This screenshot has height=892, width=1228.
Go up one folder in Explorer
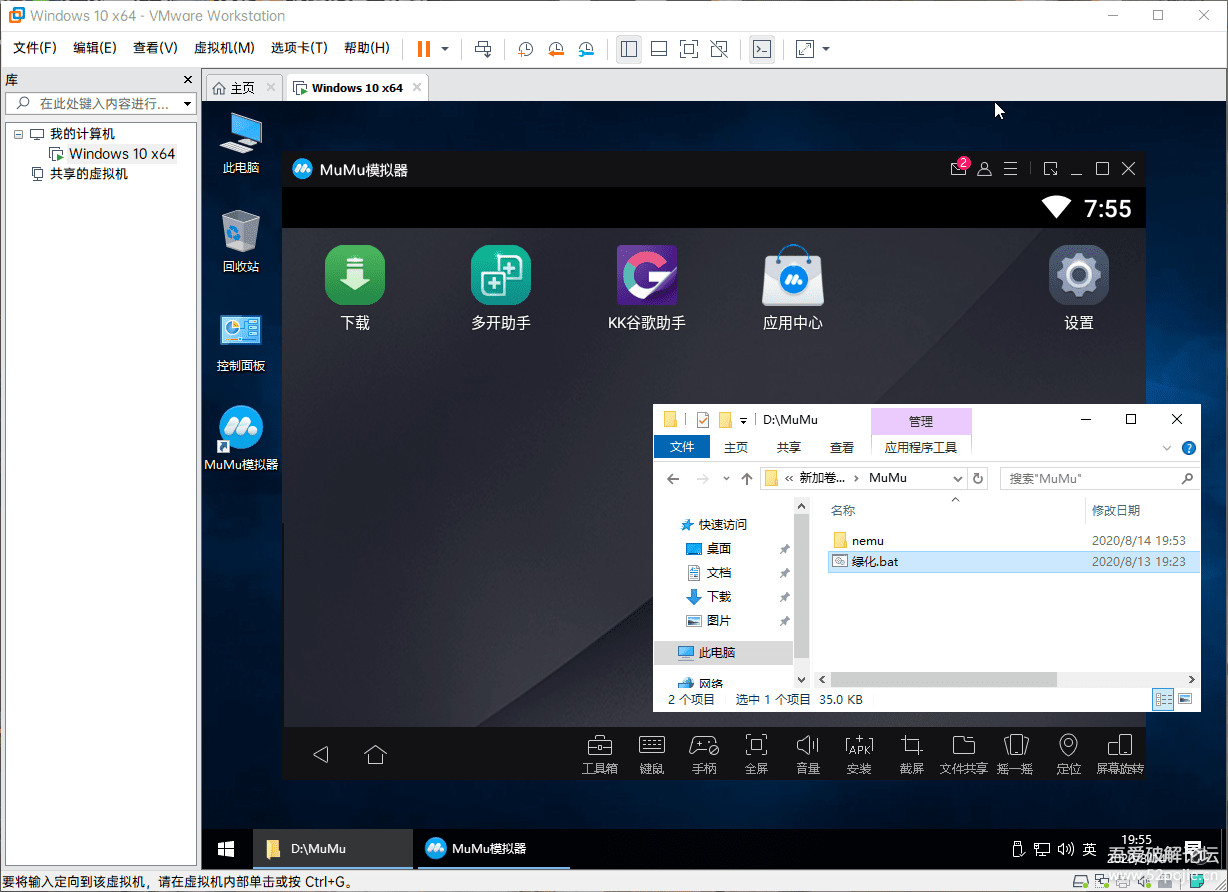(x=747, y=479)
